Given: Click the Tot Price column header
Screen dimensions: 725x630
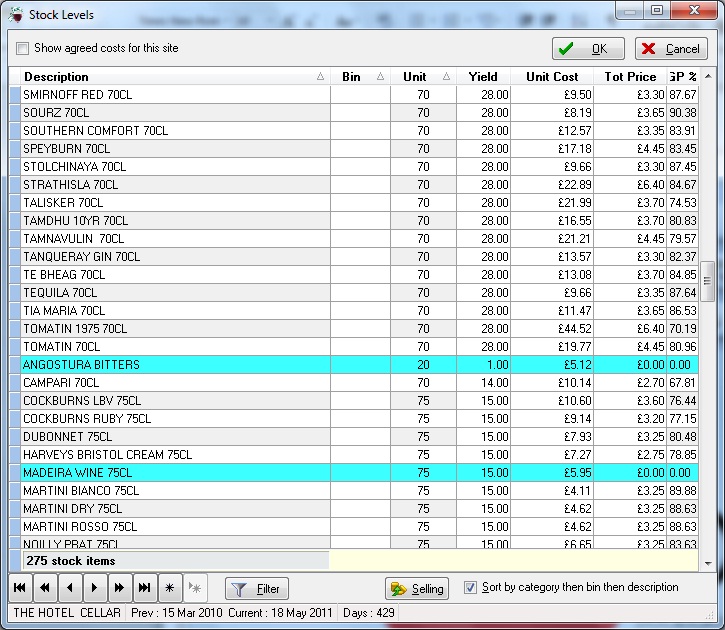Looking at the screenshot, I should [x=630, y=77].
